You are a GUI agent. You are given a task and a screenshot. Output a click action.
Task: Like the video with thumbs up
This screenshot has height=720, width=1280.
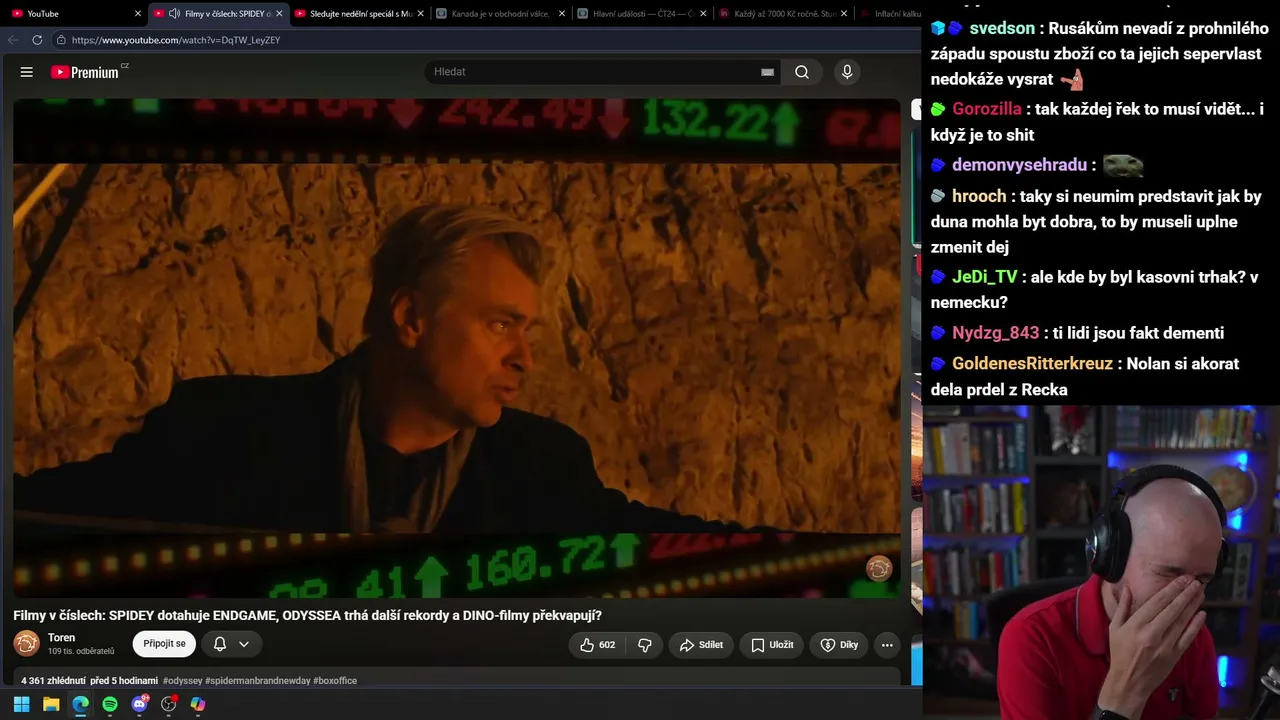(x=597, y=645)
